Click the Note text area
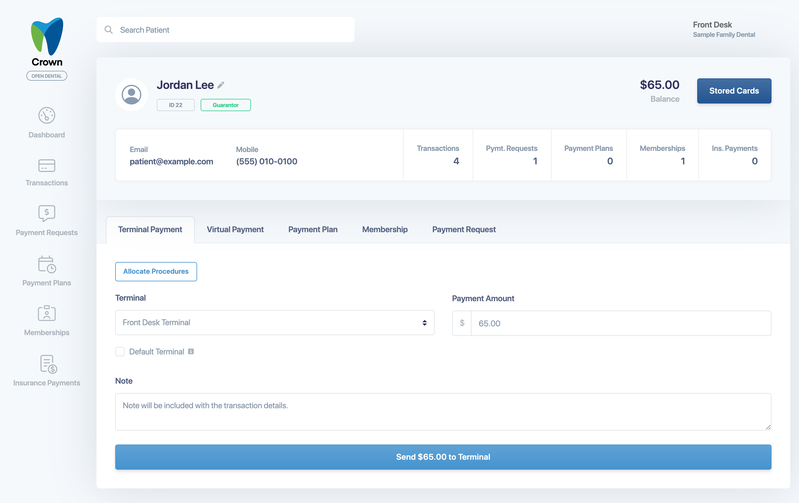The image size is (799, 503). click(443, 412)
